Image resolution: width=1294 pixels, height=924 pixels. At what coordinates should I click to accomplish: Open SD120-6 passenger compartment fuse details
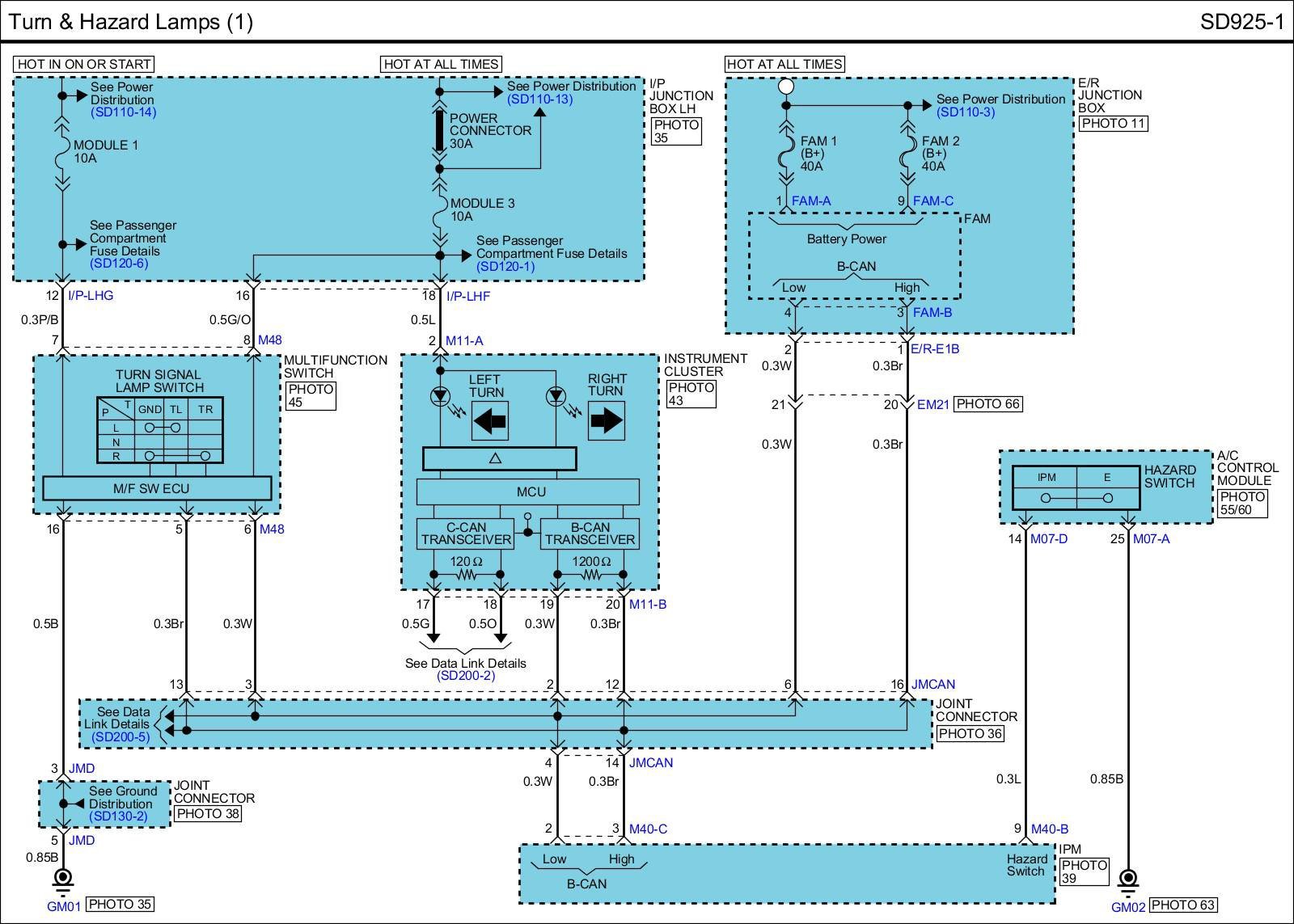[x=119, y=264]
